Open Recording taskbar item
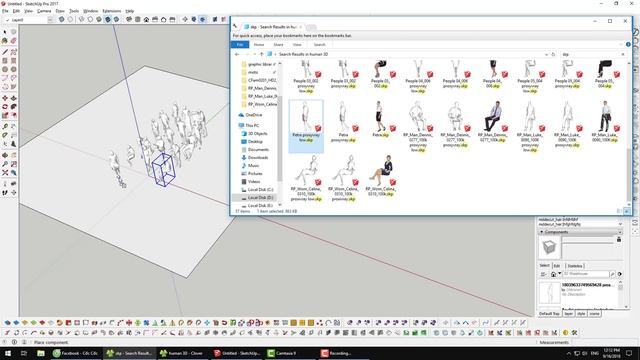 click(344, 353)
